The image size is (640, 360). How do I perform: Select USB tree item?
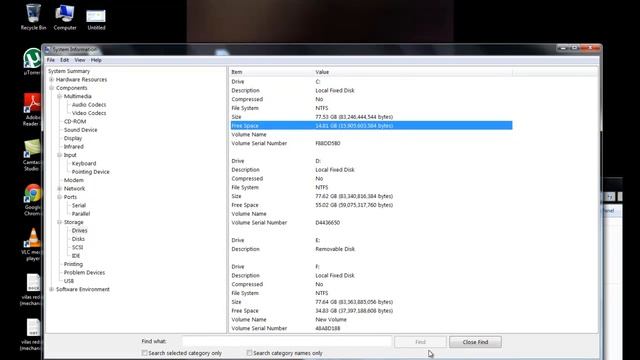(x=69, y=281)
